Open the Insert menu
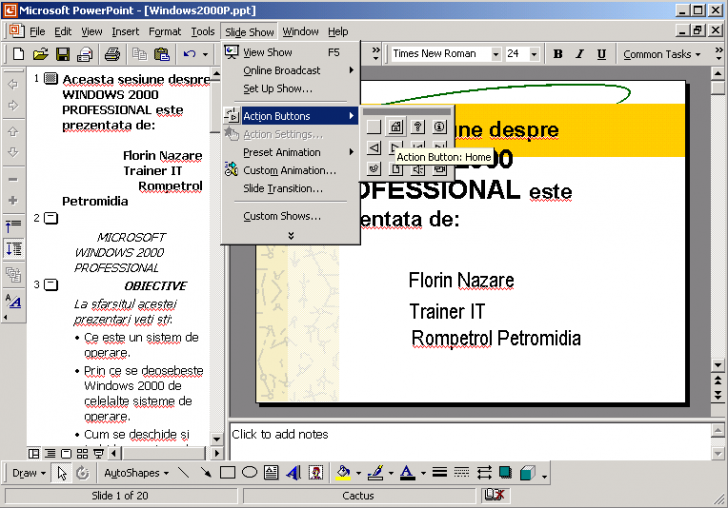The width and height of the screenshot is (728, 508). coord(125,32)
